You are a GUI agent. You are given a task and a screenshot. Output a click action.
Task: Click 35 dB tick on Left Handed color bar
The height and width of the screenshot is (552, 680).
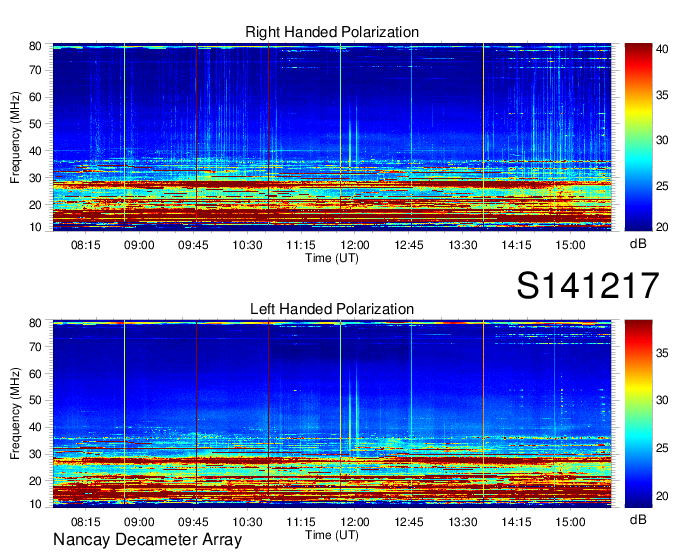pos(662,353)
